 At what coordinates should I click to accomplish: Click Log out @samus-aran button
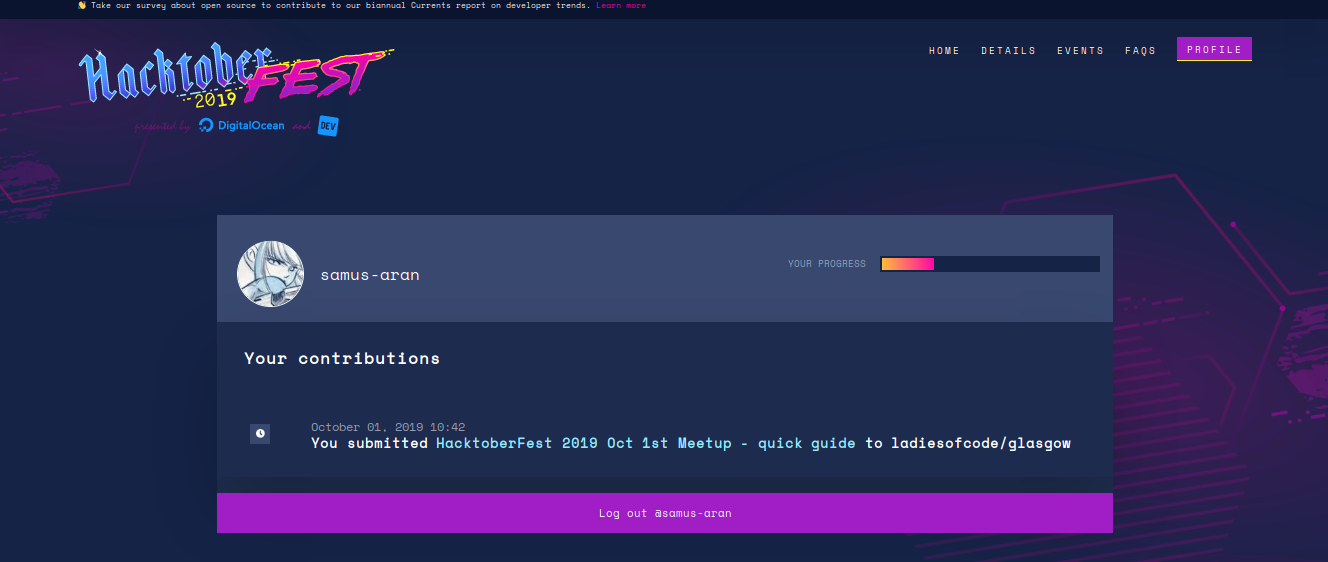(665, 513)
